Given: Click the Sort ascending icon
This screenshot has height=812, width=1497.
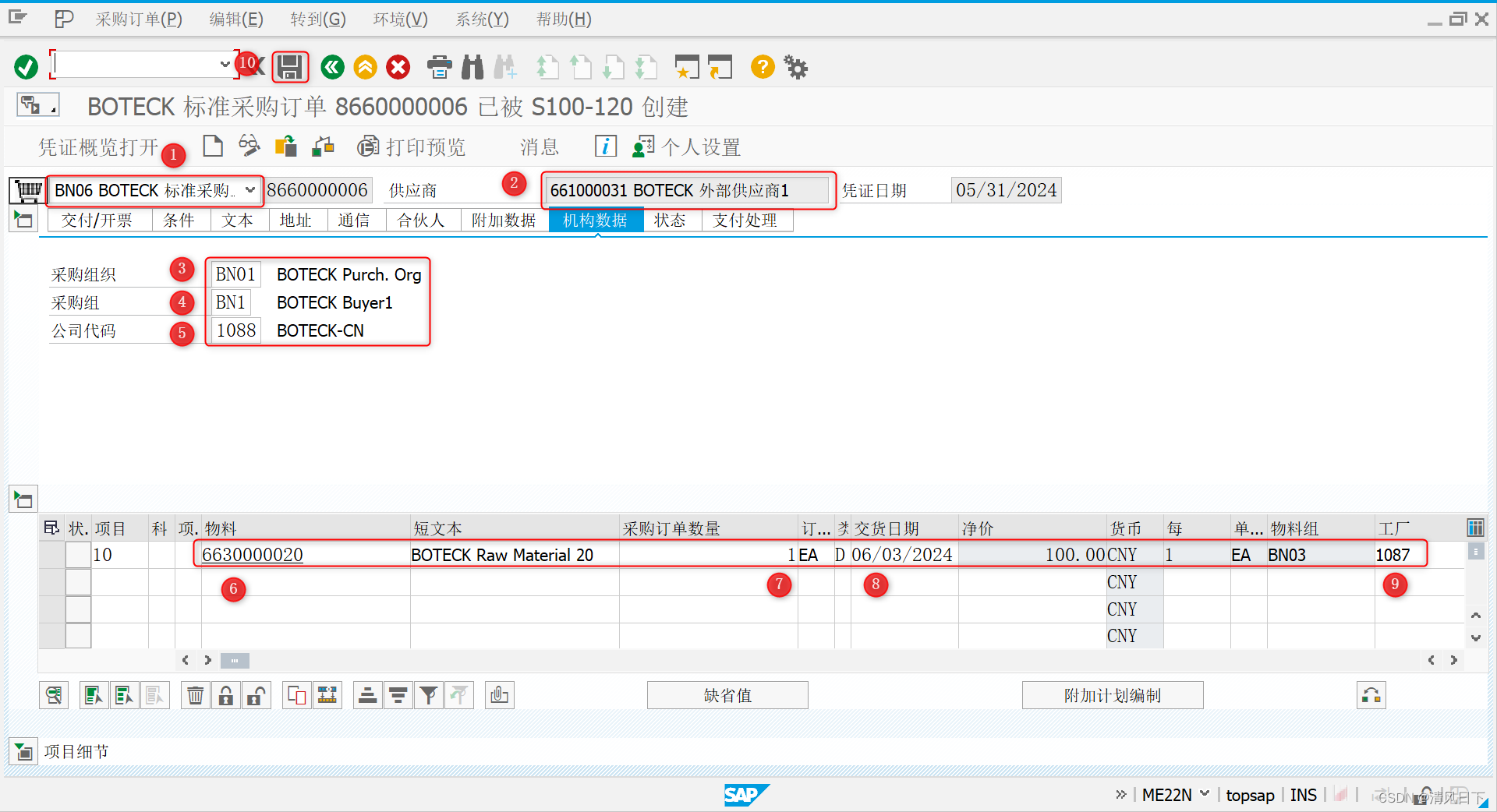Looking at the screenshot, I should 368,695.
